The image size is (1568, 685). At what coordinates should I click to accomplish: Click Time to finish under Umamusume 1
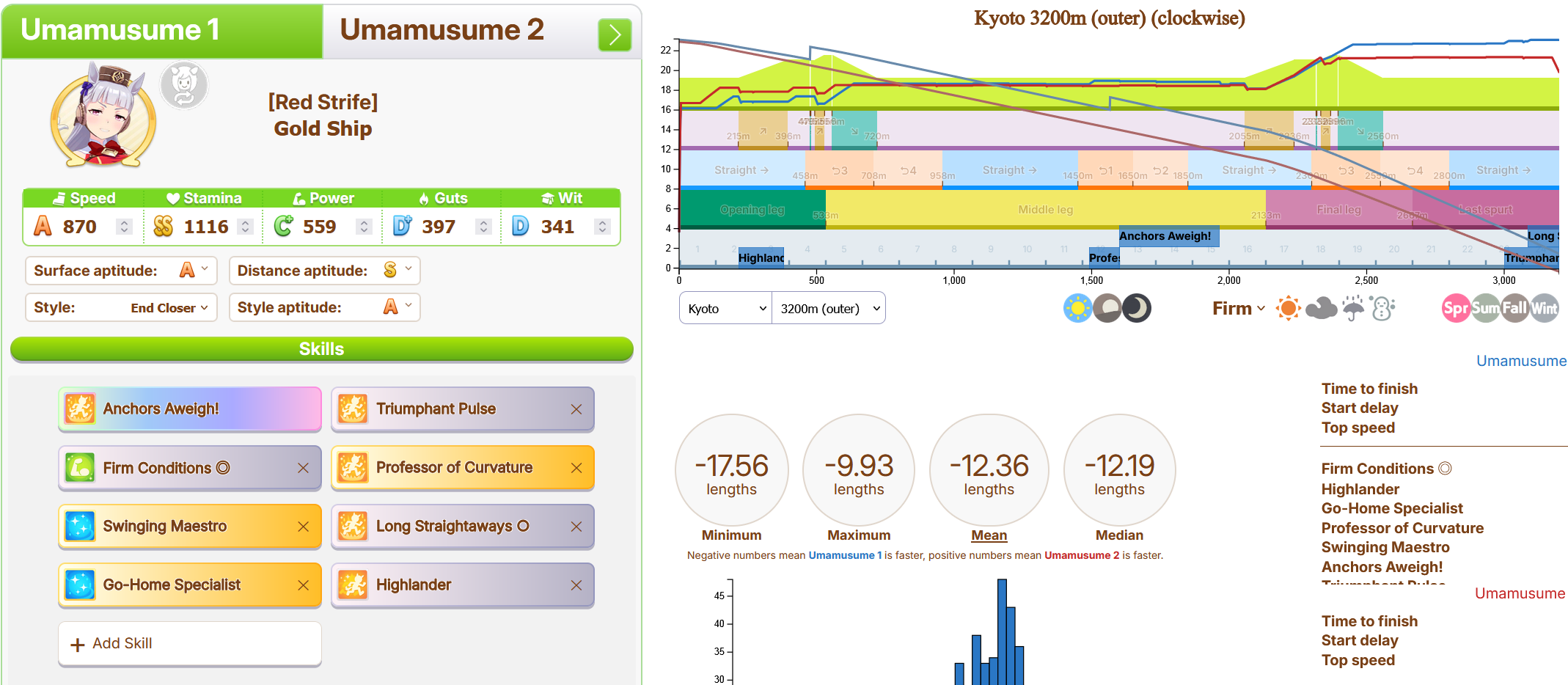tap(1369, 389)
